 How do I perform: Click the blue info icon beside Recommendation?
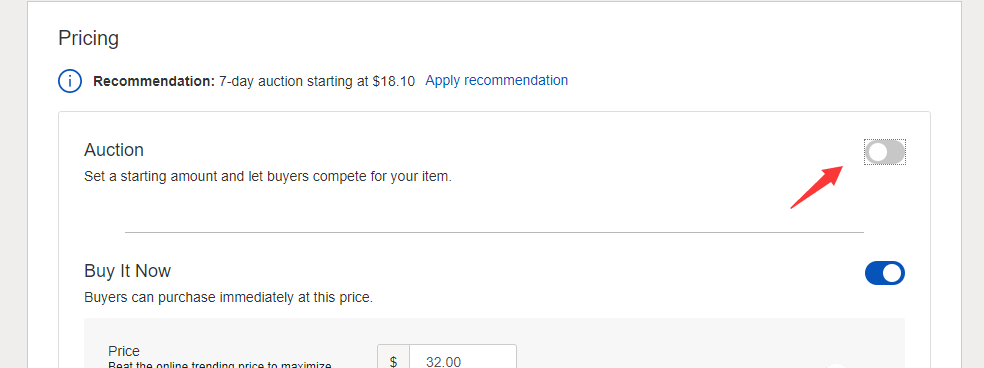click(70, 81)
